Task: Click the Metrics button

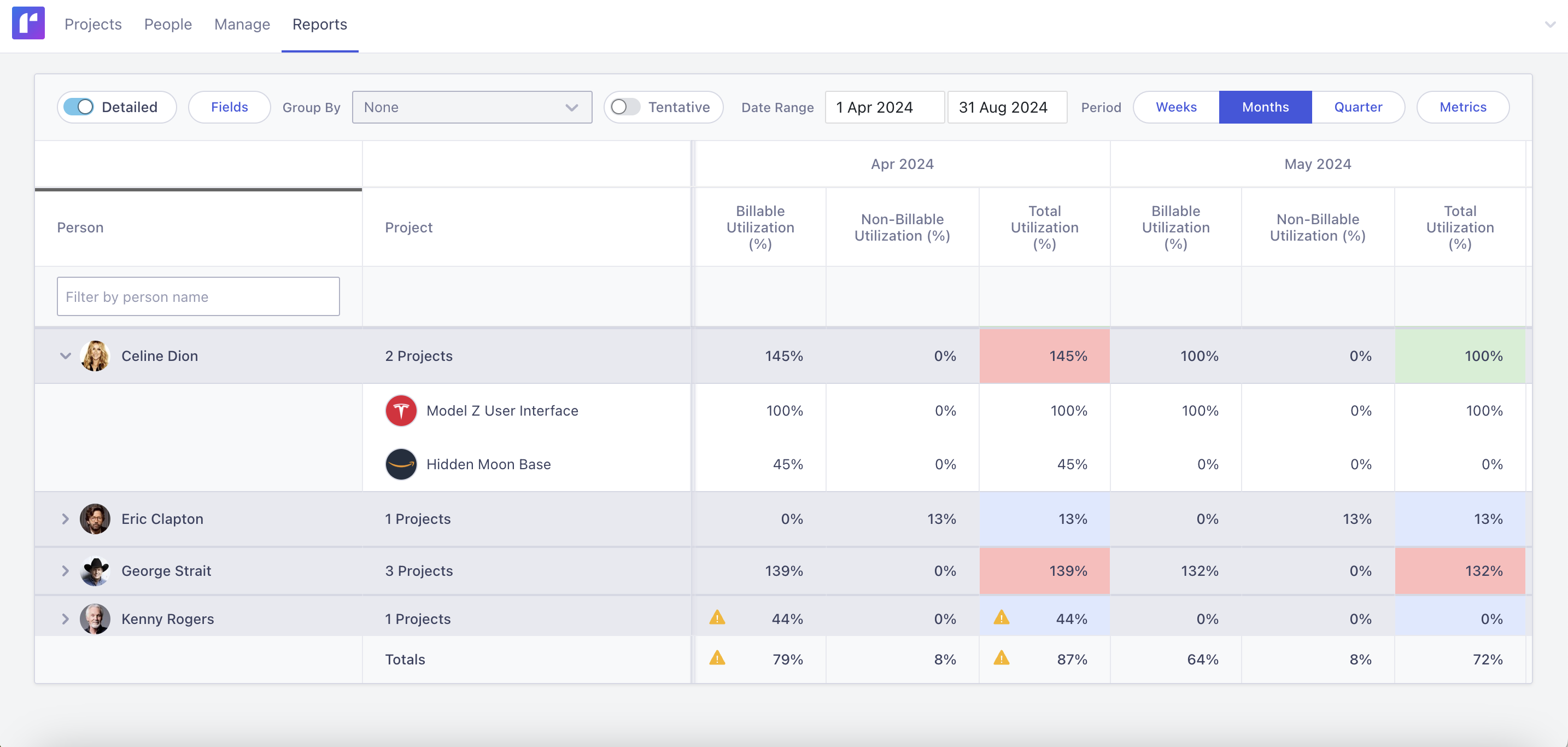Action: [x=1462, y=107]
